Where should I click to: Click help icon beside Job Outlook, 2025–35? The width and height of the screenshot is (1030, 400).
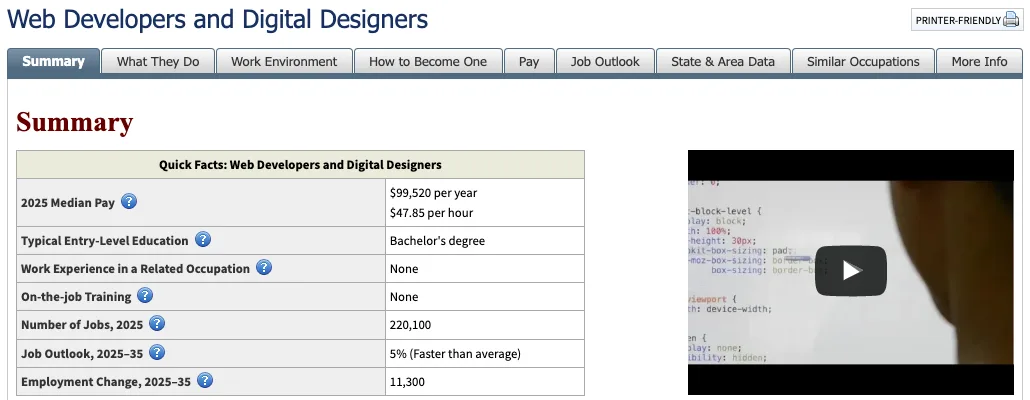click(157, 353)
